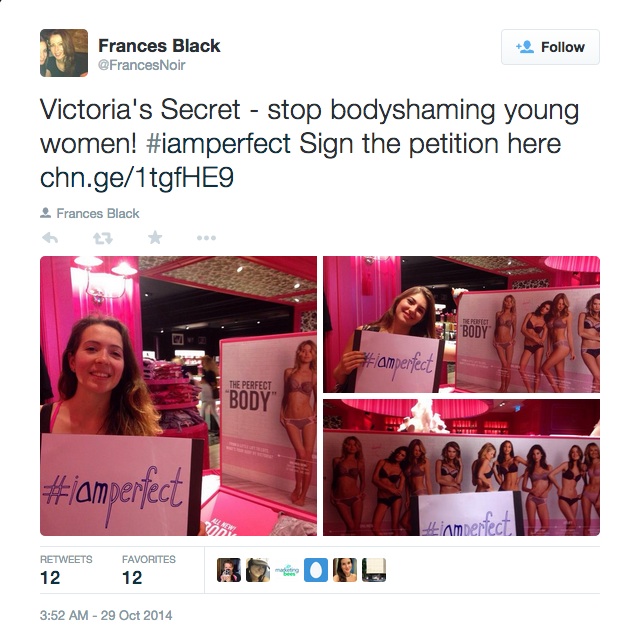Follow Frances Black
Viewport: 635px width, 644px height.
coord(550,47)
